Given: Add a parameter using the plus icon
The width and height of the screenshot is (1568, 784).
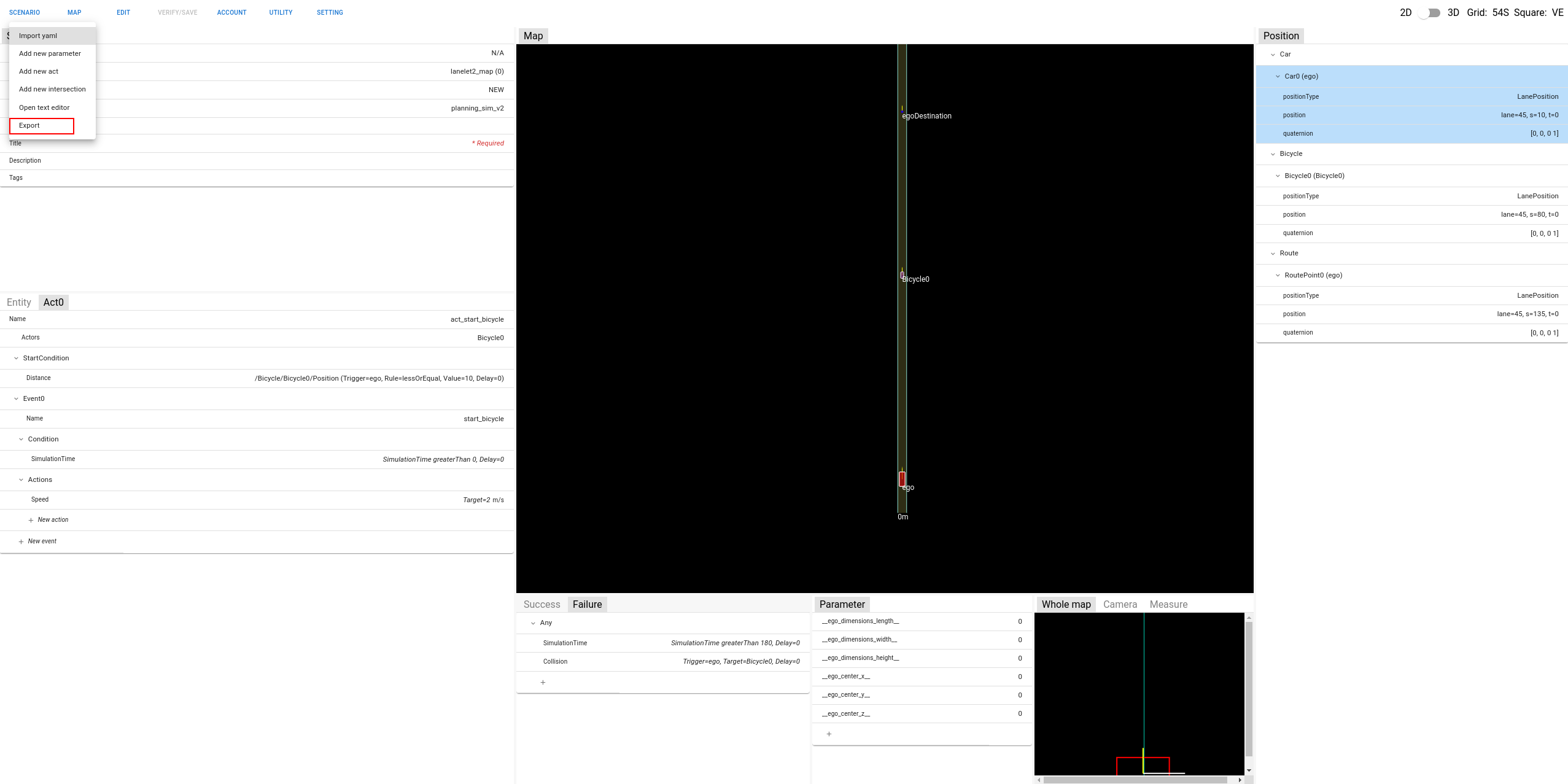Looking at the screenshot, I should click(829, 734).
